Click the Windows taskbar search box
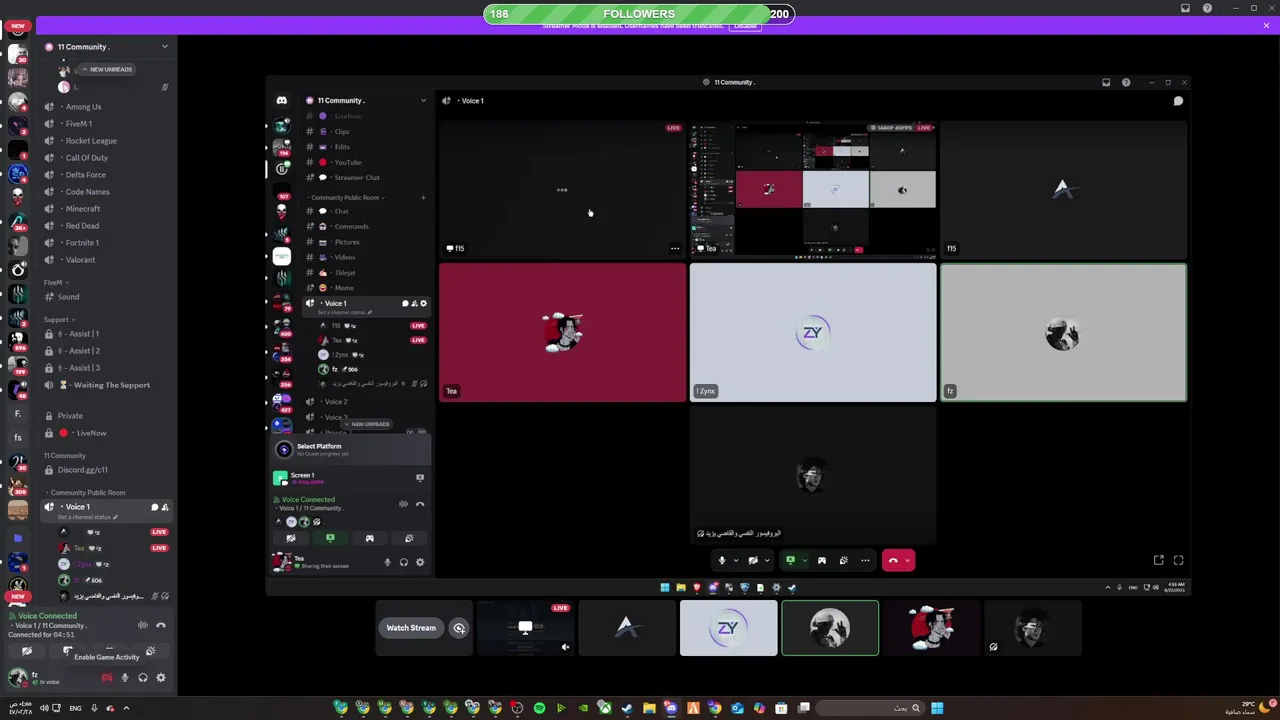This screenshot has height=720, width=1280. coord(872,708)
